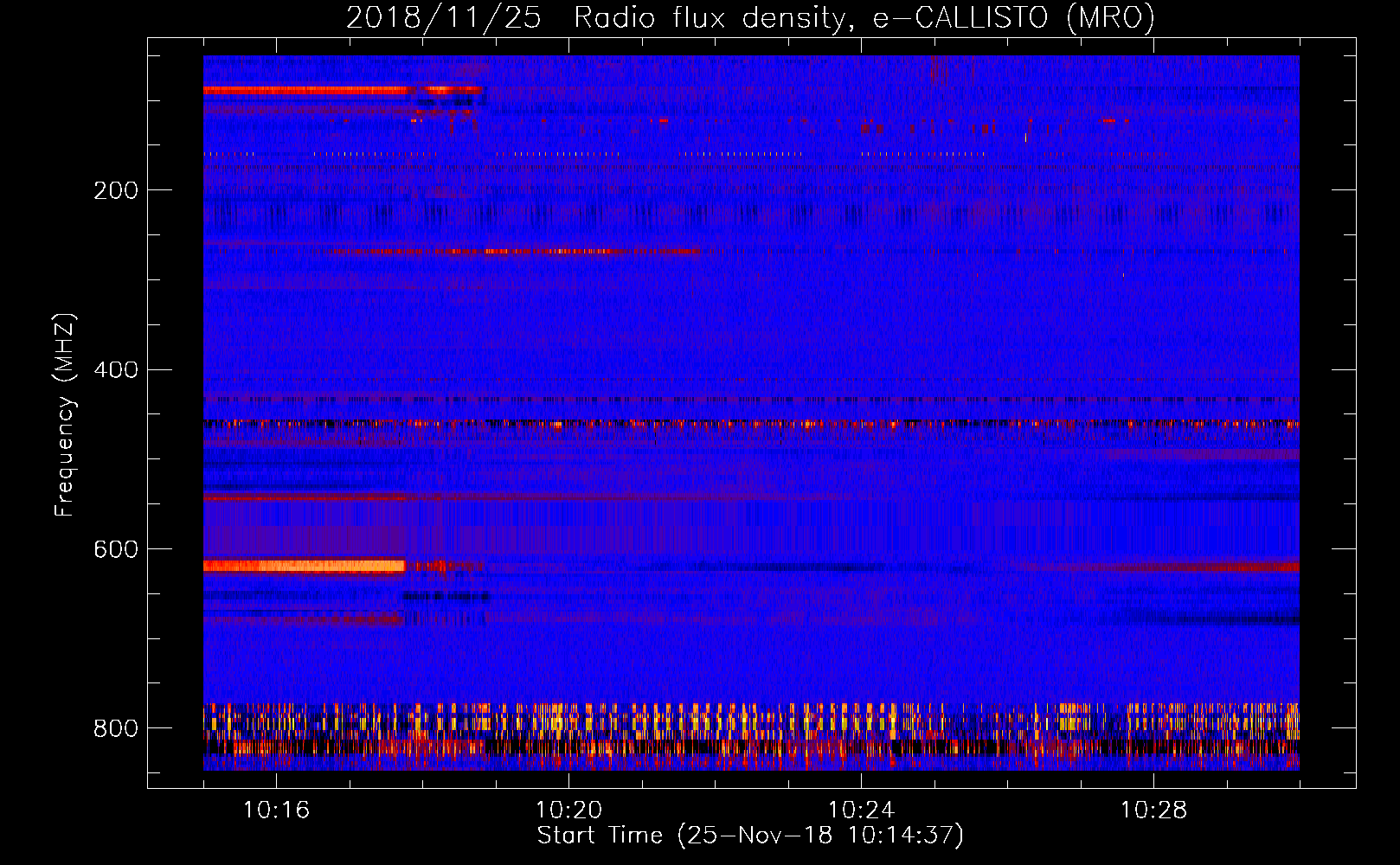The height and width of the screenshot is (865, 1400).
Task: Click the 'Frequency (MHZ)' axis label
Action: point(65,415)
